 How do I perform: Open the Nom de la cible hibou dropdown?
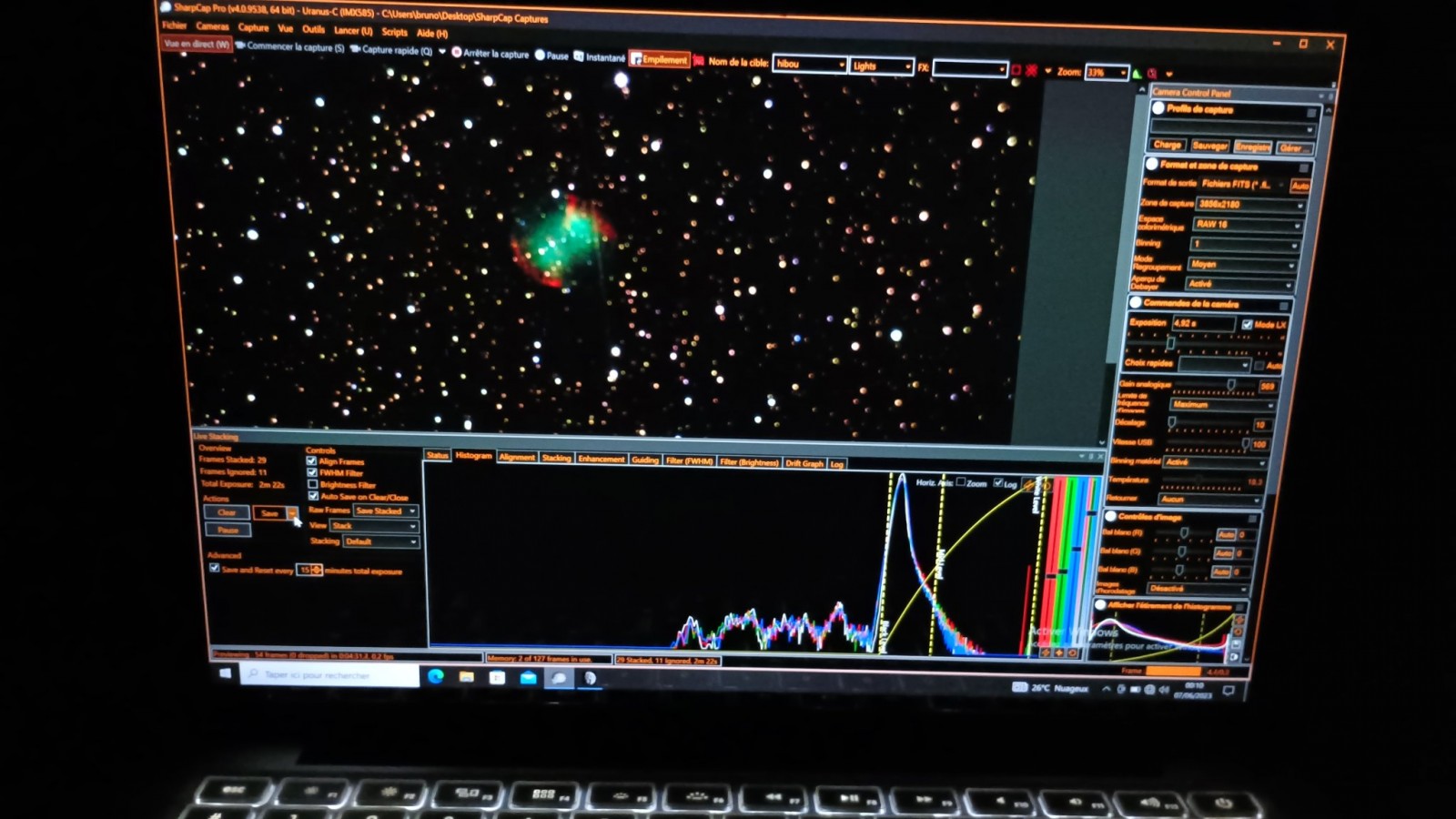tap(810, 64)
